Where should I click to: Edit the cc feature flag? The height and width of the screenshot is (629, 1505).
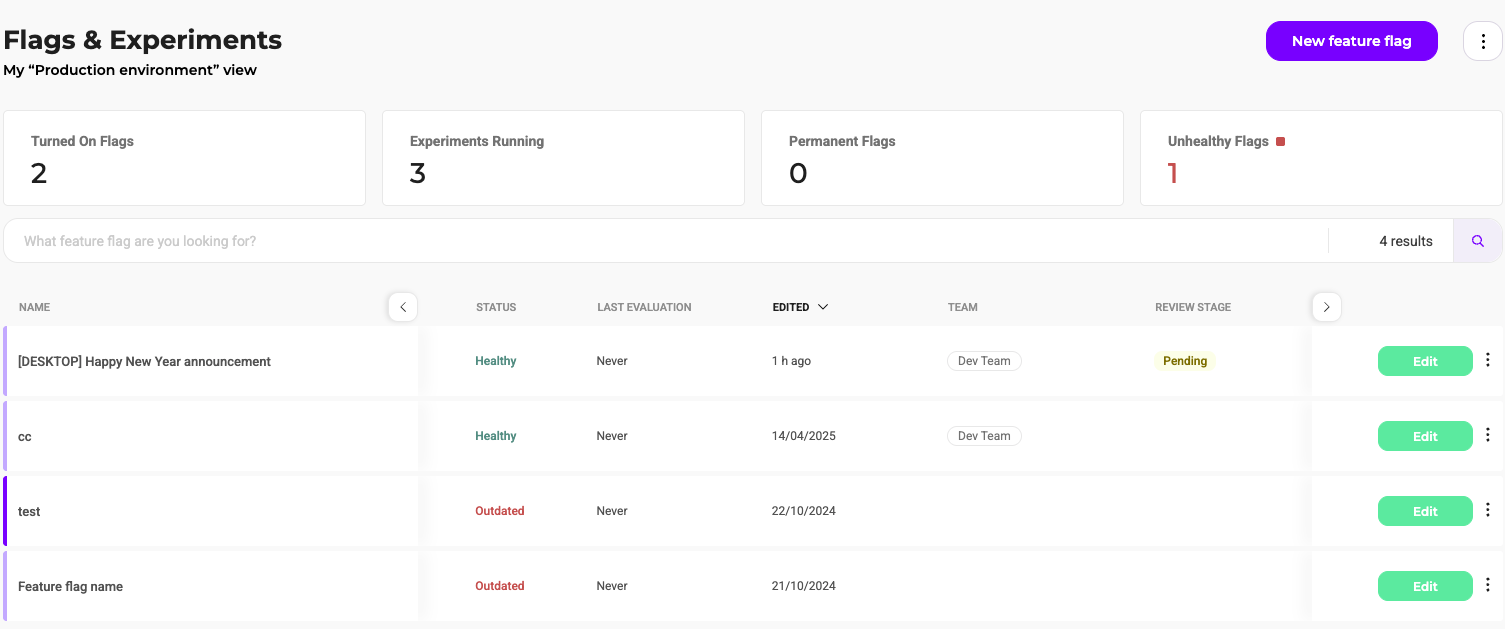[1424, 436]
